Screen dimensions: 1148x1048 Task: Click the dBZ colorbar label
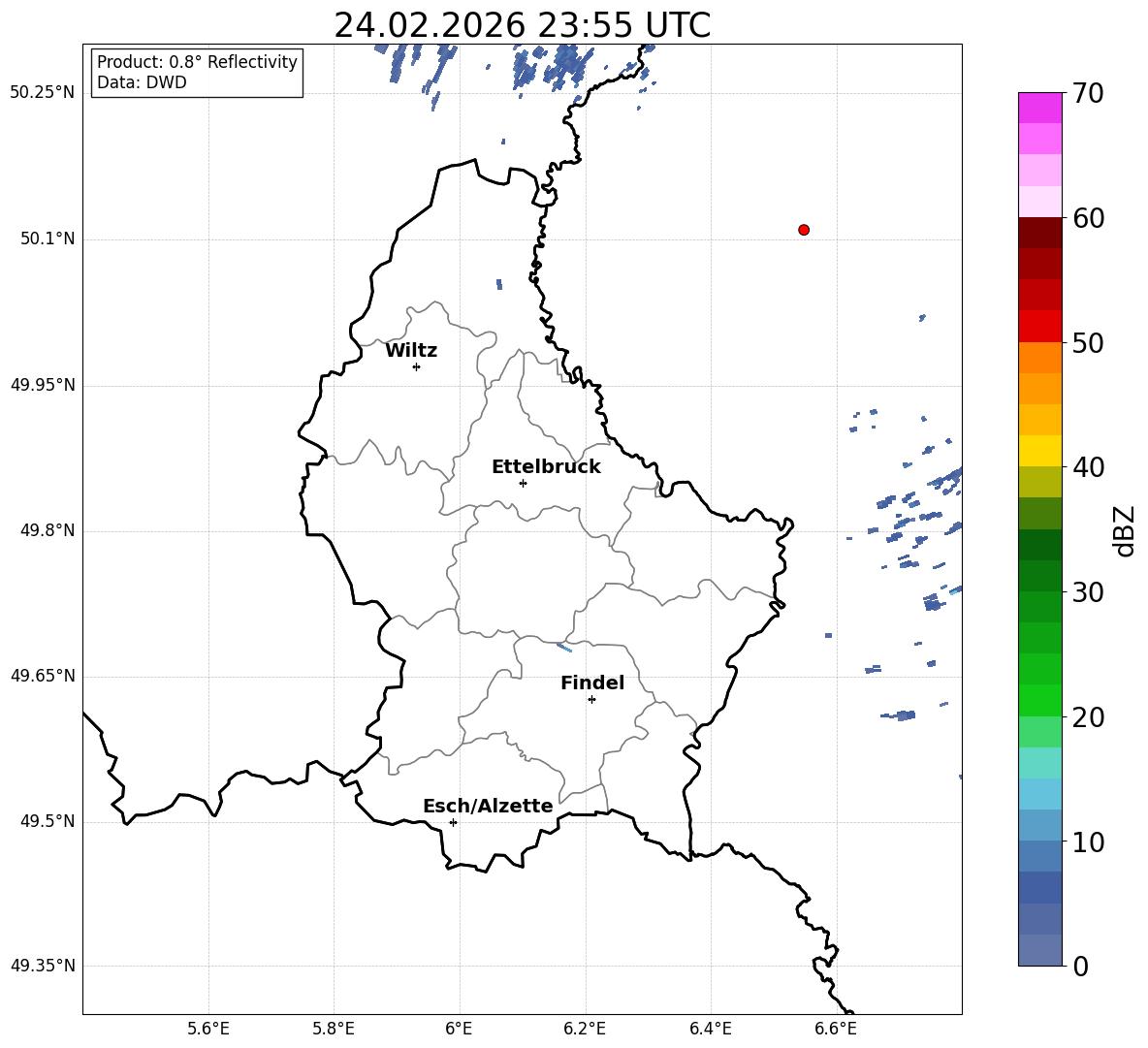tap(1125, 530)
